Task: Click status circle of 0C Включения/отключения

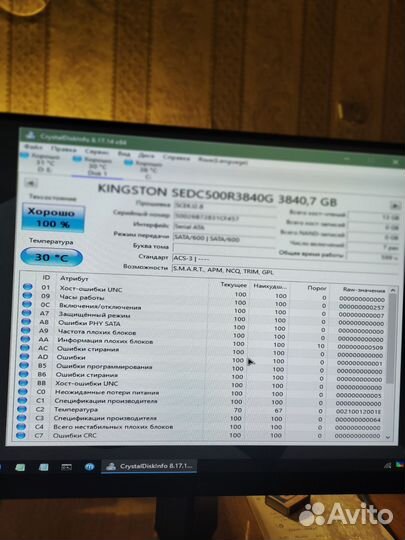Action: click(27, 304)
